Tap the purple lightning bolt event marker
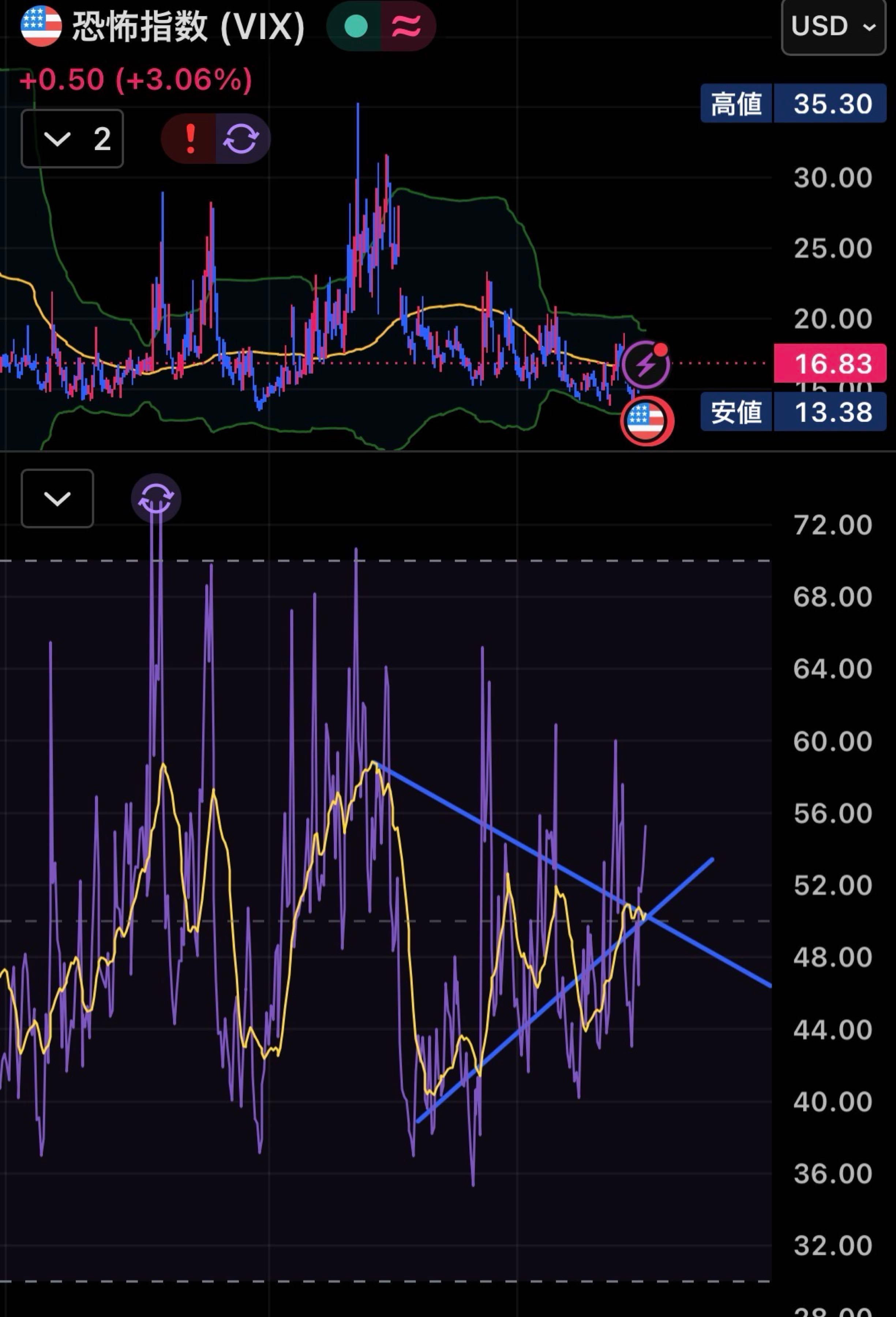 pyautogui.click(x=646, y=364)
